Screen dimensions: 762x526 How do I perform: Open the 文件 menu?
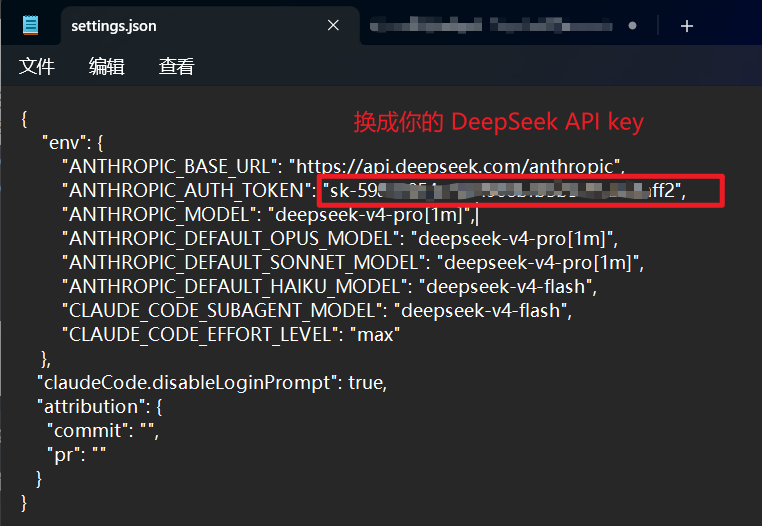(x=37, y=66)
